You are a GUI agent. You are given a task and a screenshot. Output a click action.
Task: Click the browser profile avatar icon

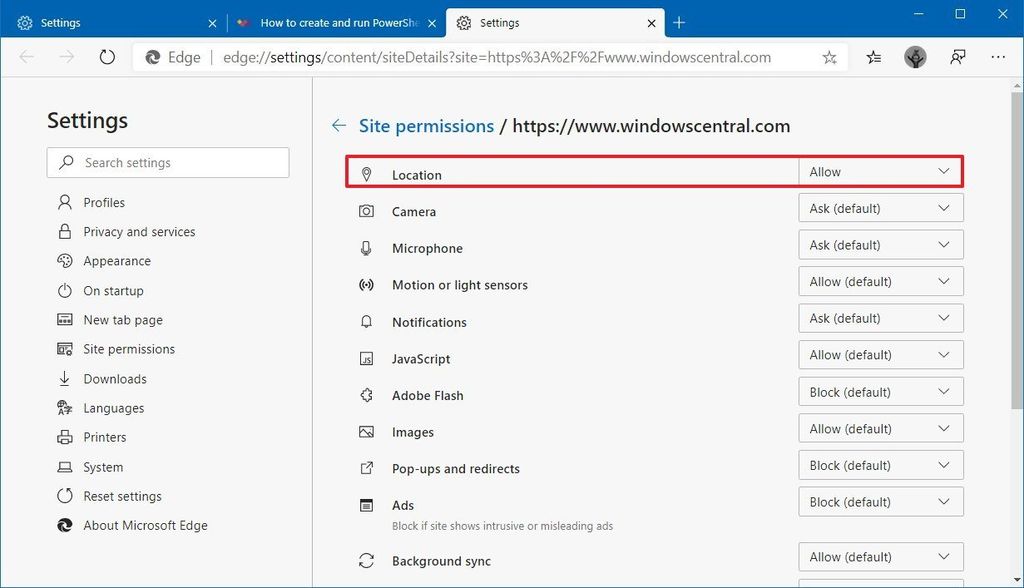[915, 57]
